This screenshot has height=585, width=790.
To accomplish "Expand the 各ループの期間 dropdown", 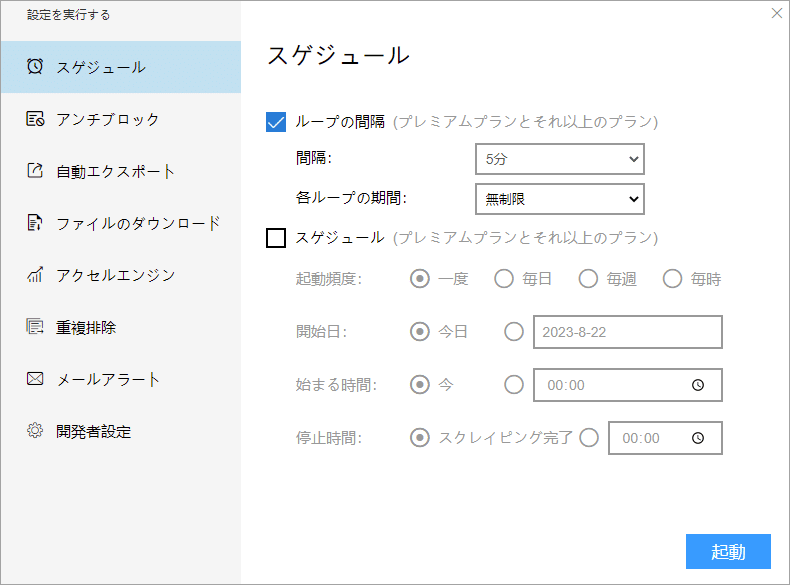I will [559, 199].
